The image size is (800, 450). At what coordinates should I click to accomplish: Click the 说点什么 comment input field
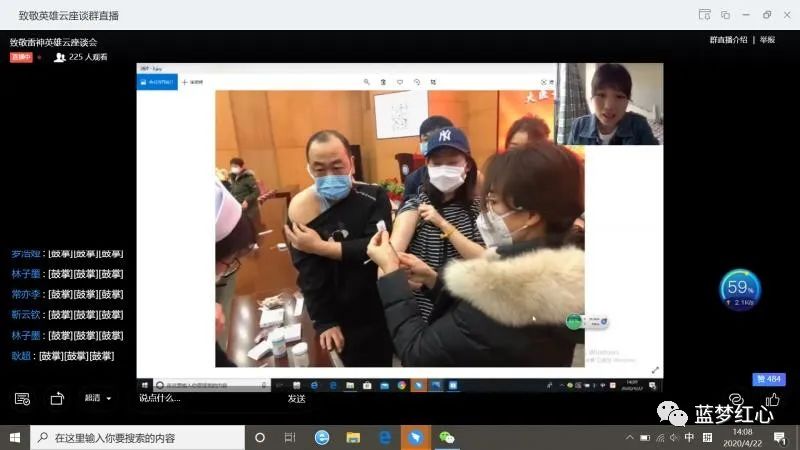(200, 398)
